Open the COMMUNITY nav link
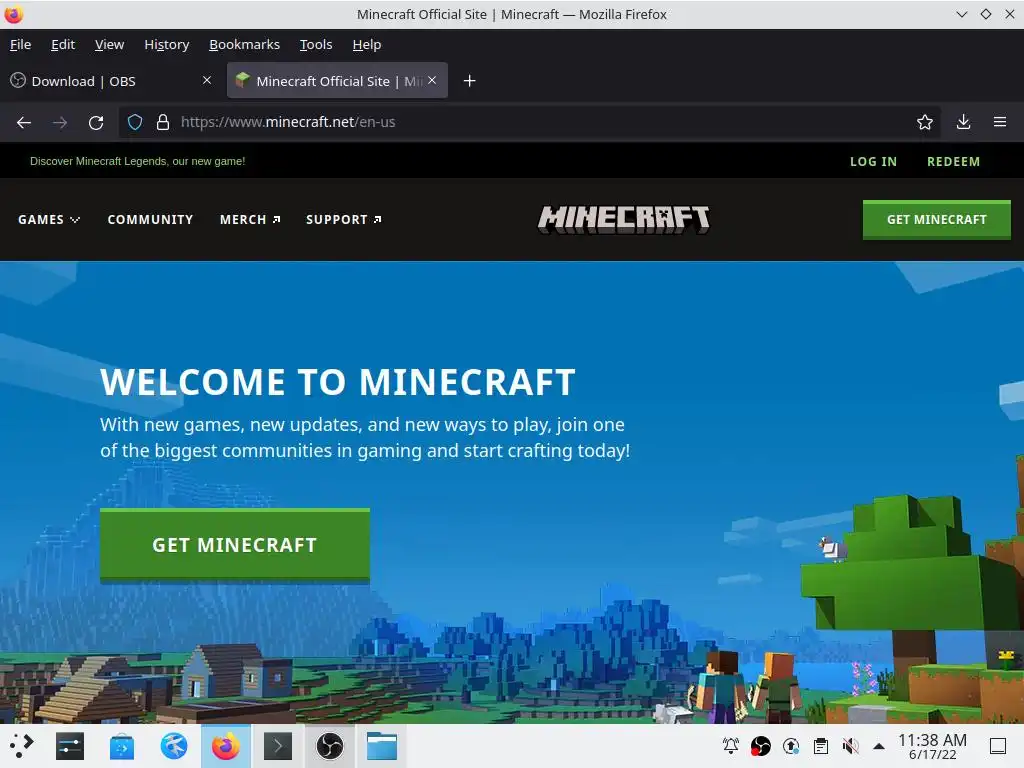 coord(150,219)
